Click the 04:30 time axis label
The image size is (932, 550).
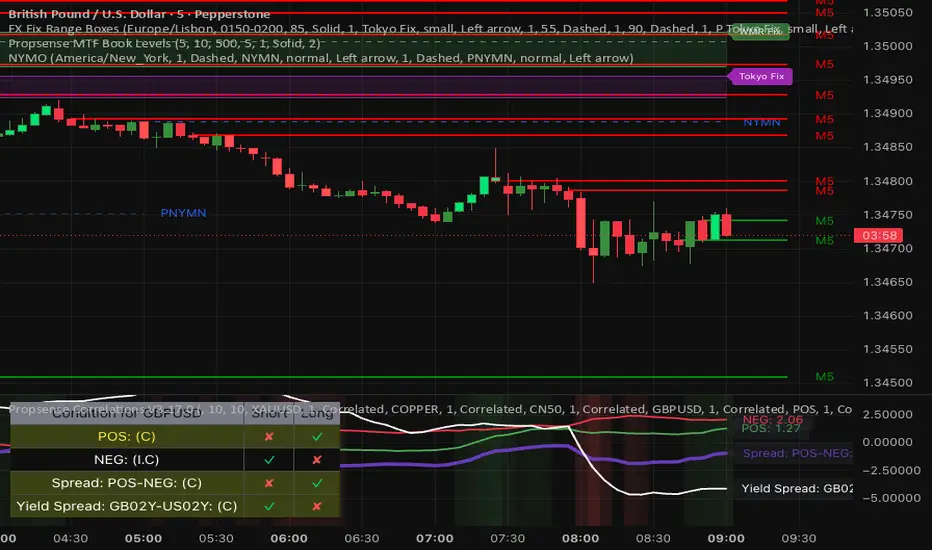70,539
